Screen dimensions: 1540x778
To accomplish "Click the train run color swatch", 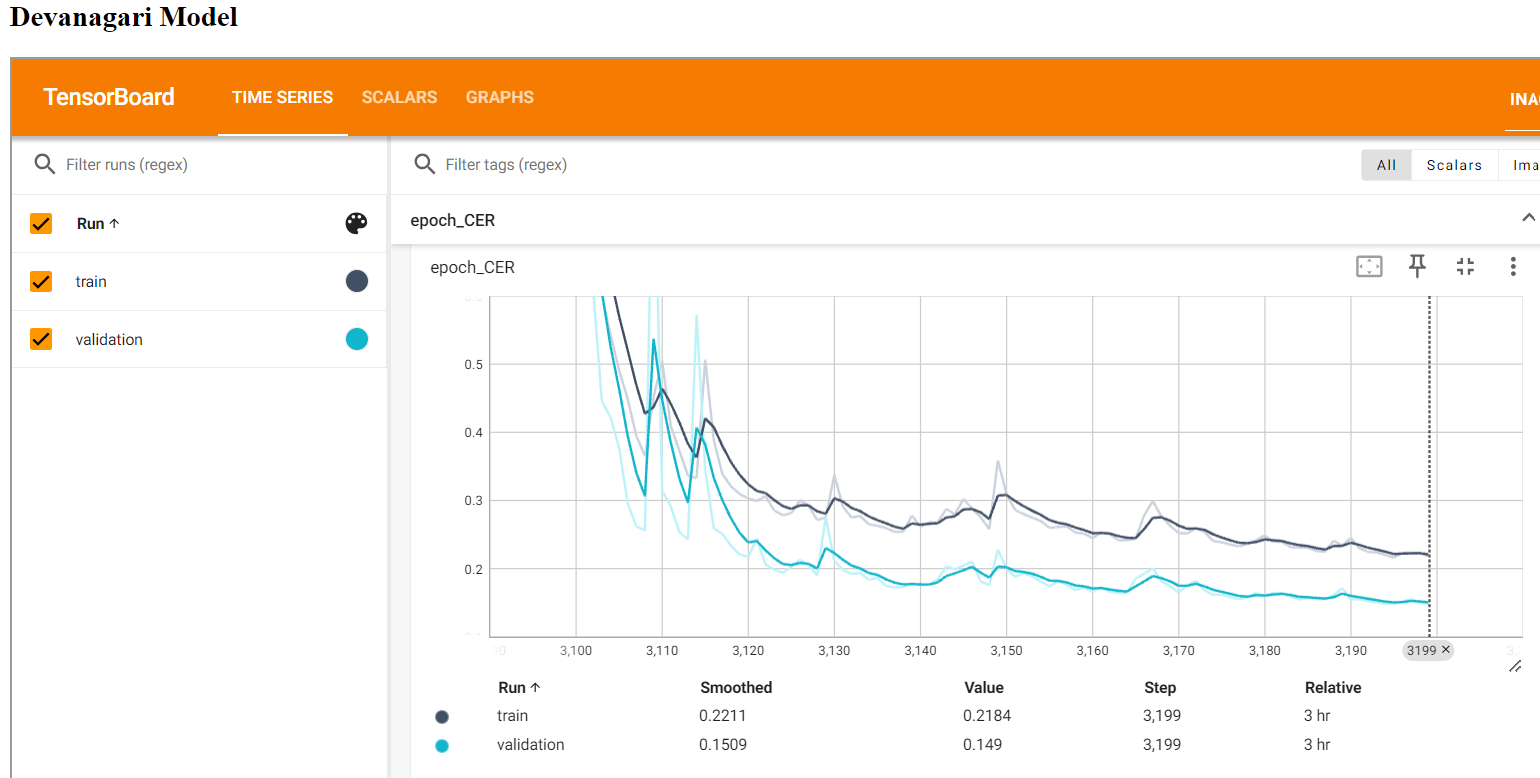I will click(x=356, y=282).
